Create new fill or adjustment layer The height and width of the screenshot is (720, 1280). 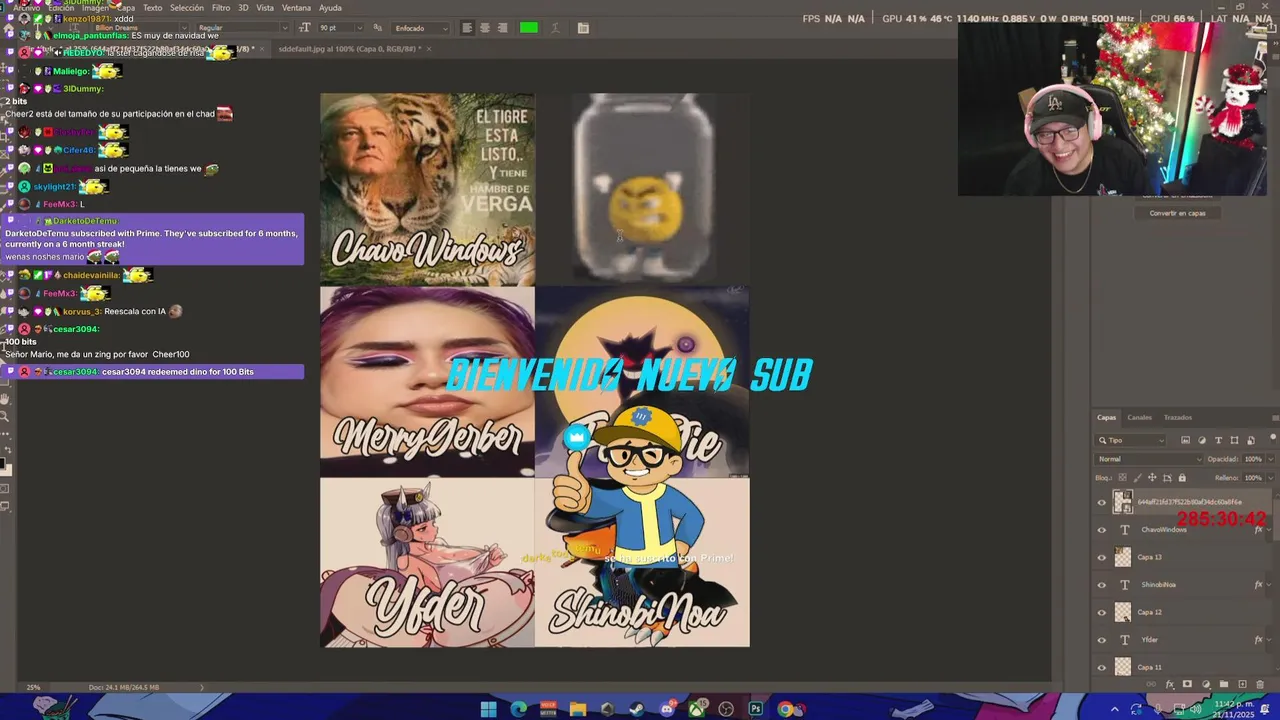click(x=1205, y=685)
